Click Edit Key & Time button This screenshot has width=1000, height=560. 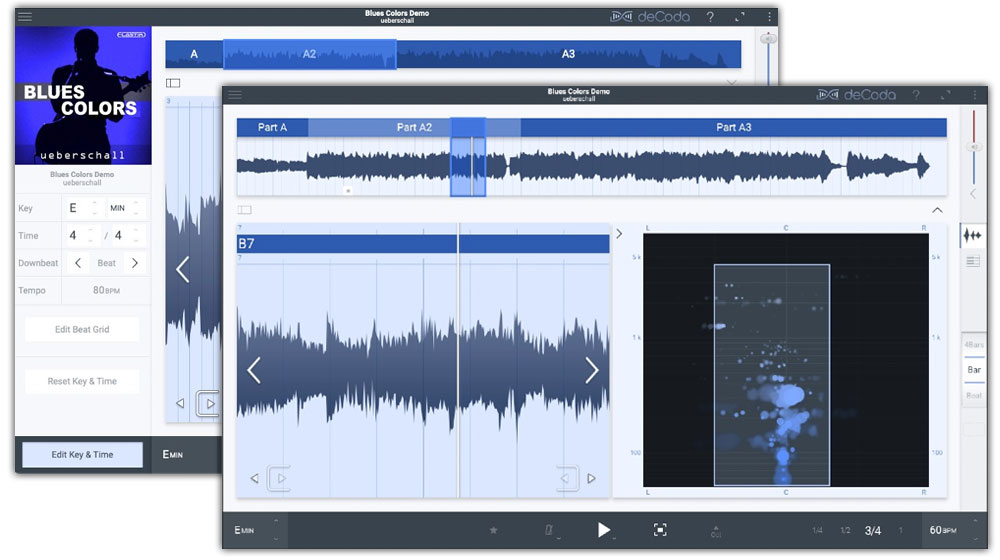(x=82, y=455)
